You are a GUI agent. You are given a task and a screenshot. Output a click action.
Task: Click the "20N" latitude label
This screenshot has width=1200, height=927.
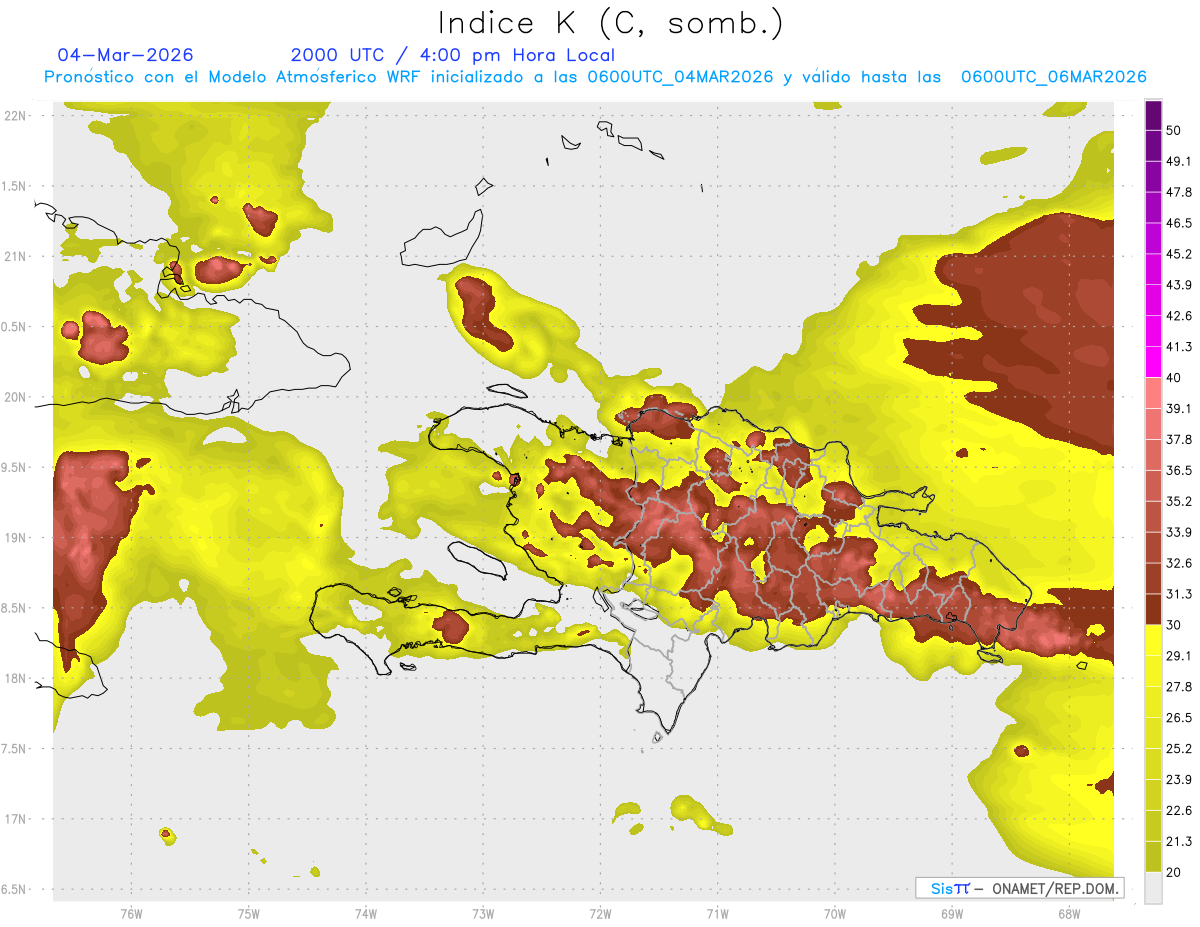click(x=15, y=397)
